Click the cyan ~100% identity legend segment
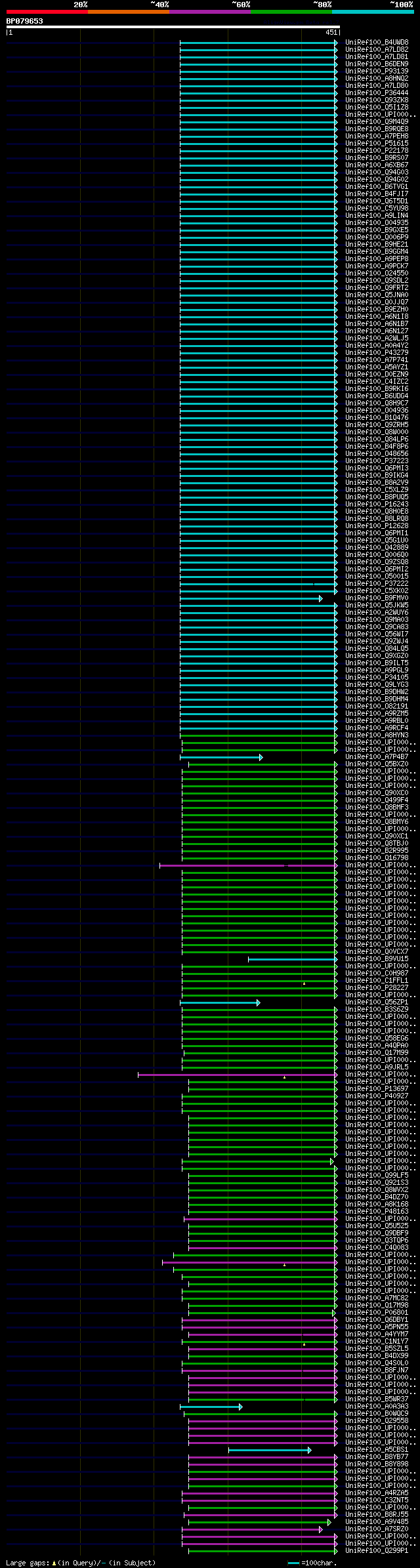 [x=372, y=12]
